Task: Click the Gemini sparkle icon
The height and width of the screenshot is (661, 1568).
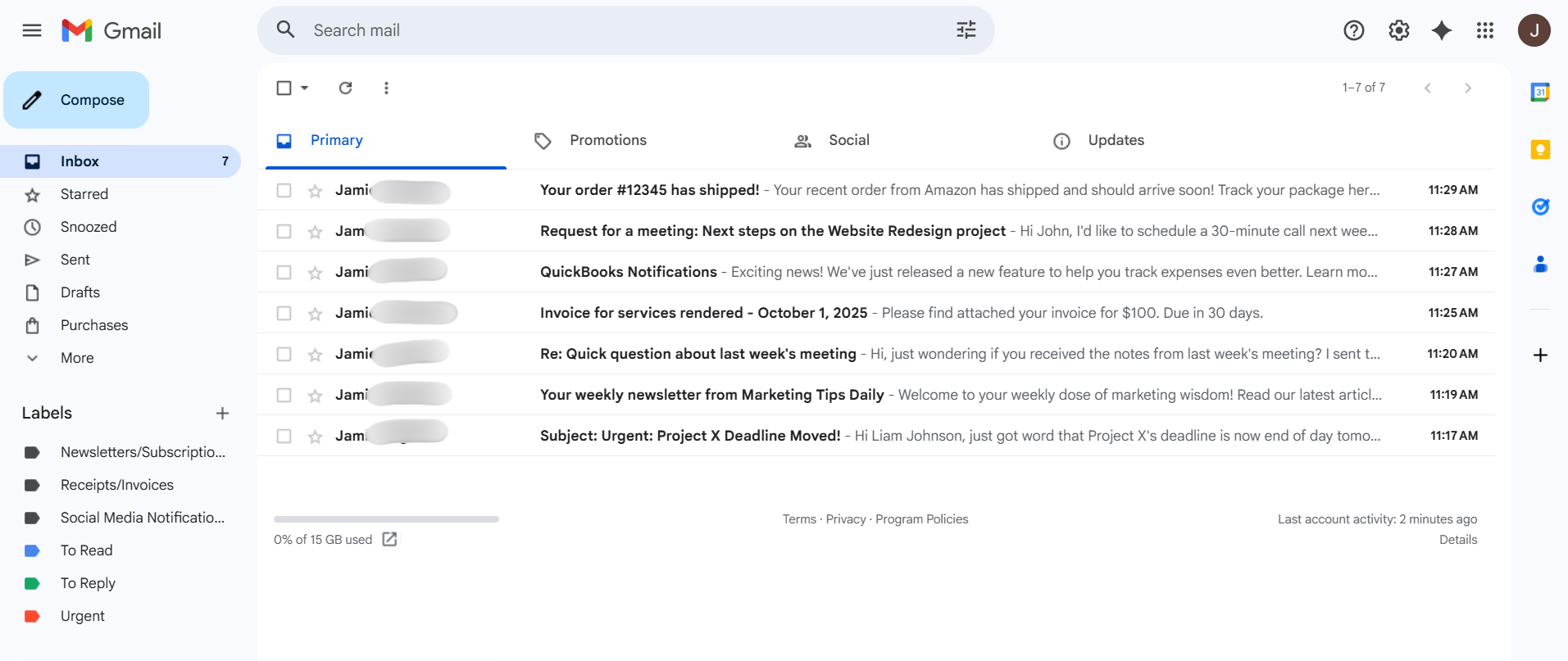Action: click(x=1441, y=30)
